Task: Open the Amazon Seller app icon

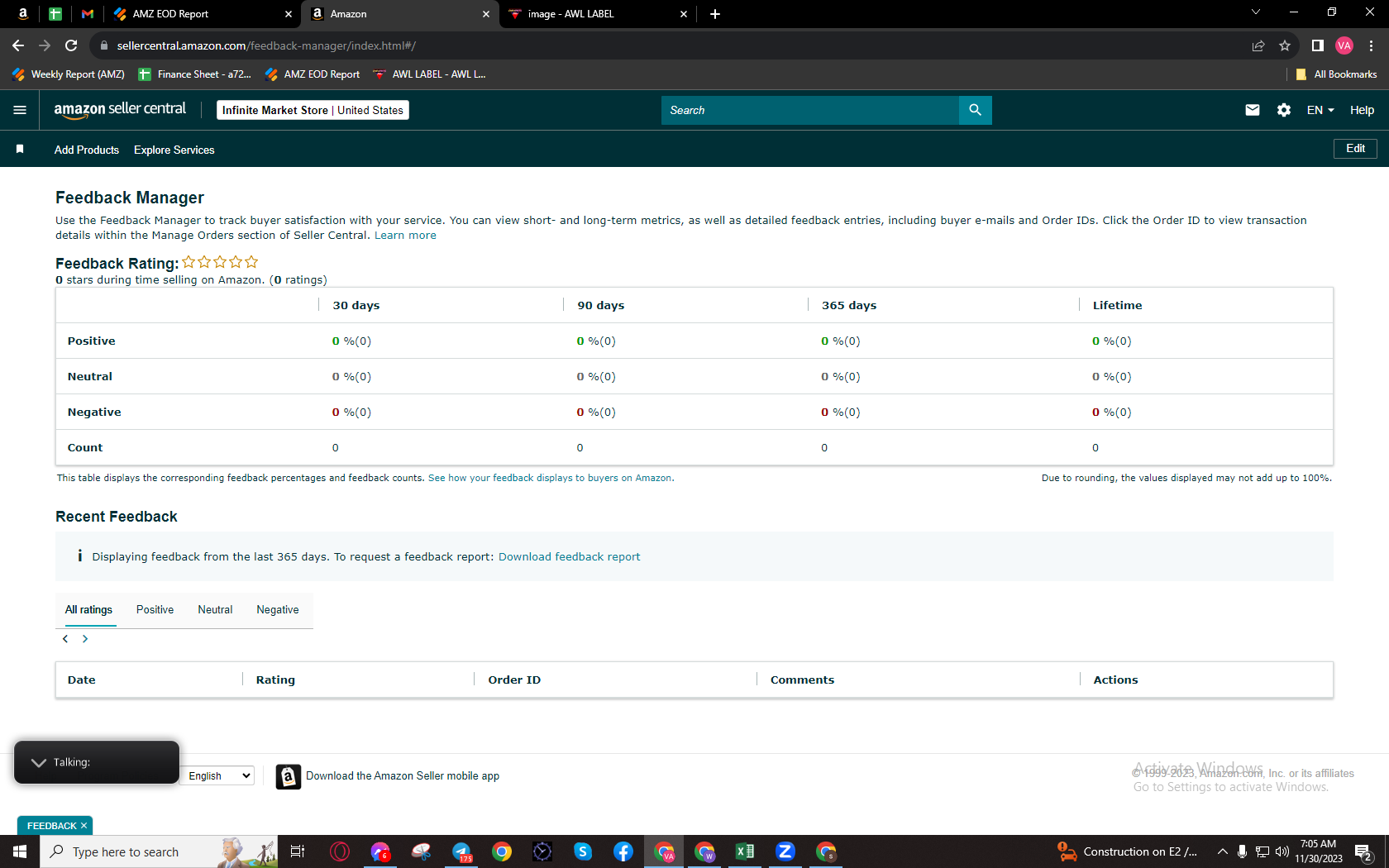Action: (x=288, y=776)
